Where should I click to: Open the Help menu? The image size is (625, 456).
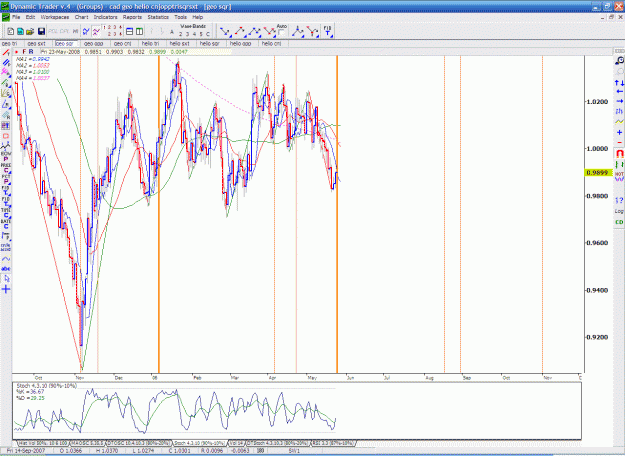click(x=198, y=17)
